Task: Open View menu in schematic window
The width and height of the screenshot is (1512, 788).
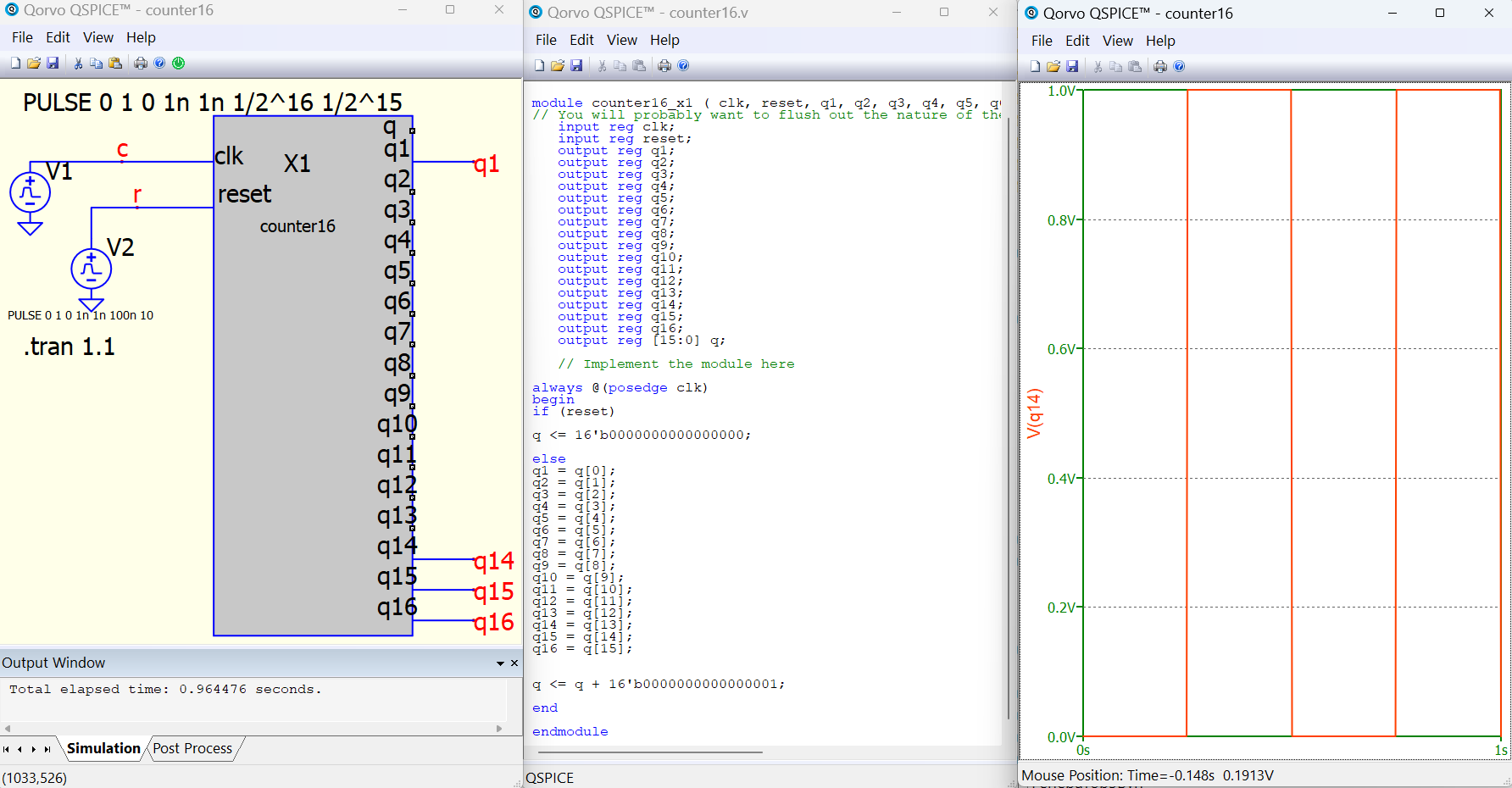Action: [x=98, y=37]
